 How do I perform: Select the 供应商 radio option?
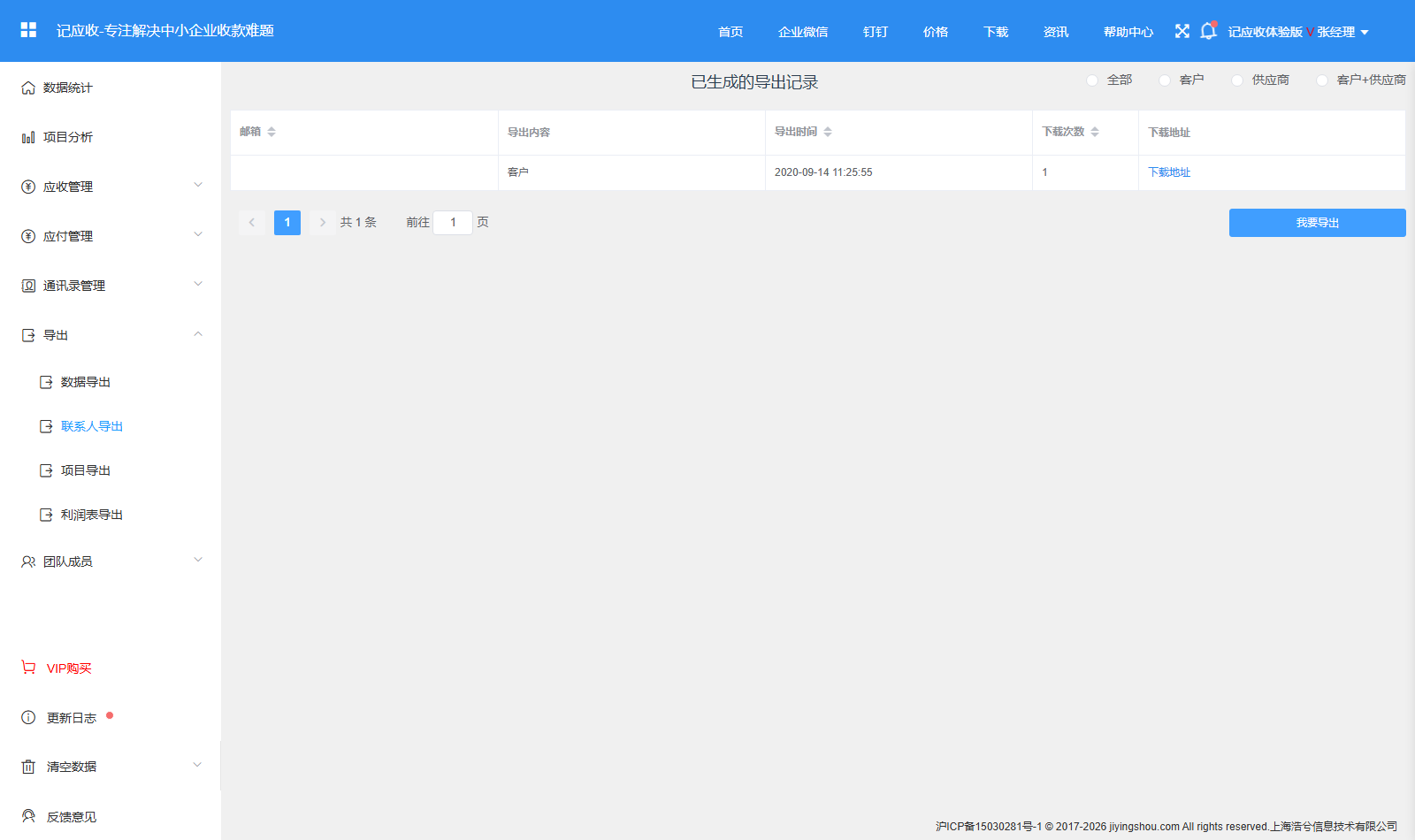pos(1237,80)
